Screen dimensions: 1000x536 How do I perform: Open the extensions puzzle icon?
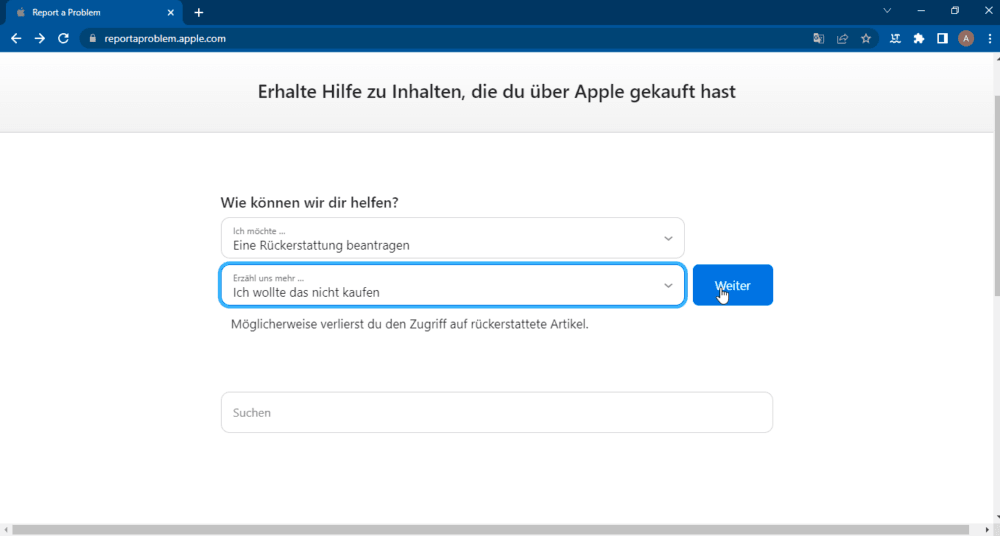pyautogui.click(x=919, y=38)
